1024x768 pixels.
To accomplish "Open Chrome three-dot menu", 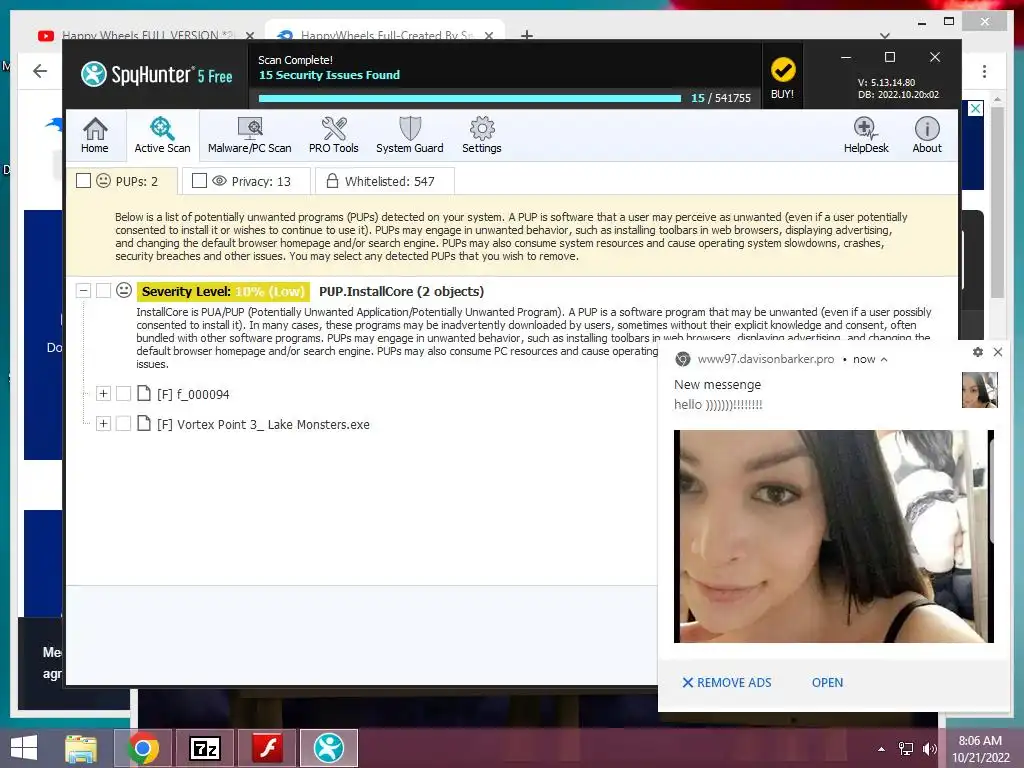I will (x=984, y=71).
